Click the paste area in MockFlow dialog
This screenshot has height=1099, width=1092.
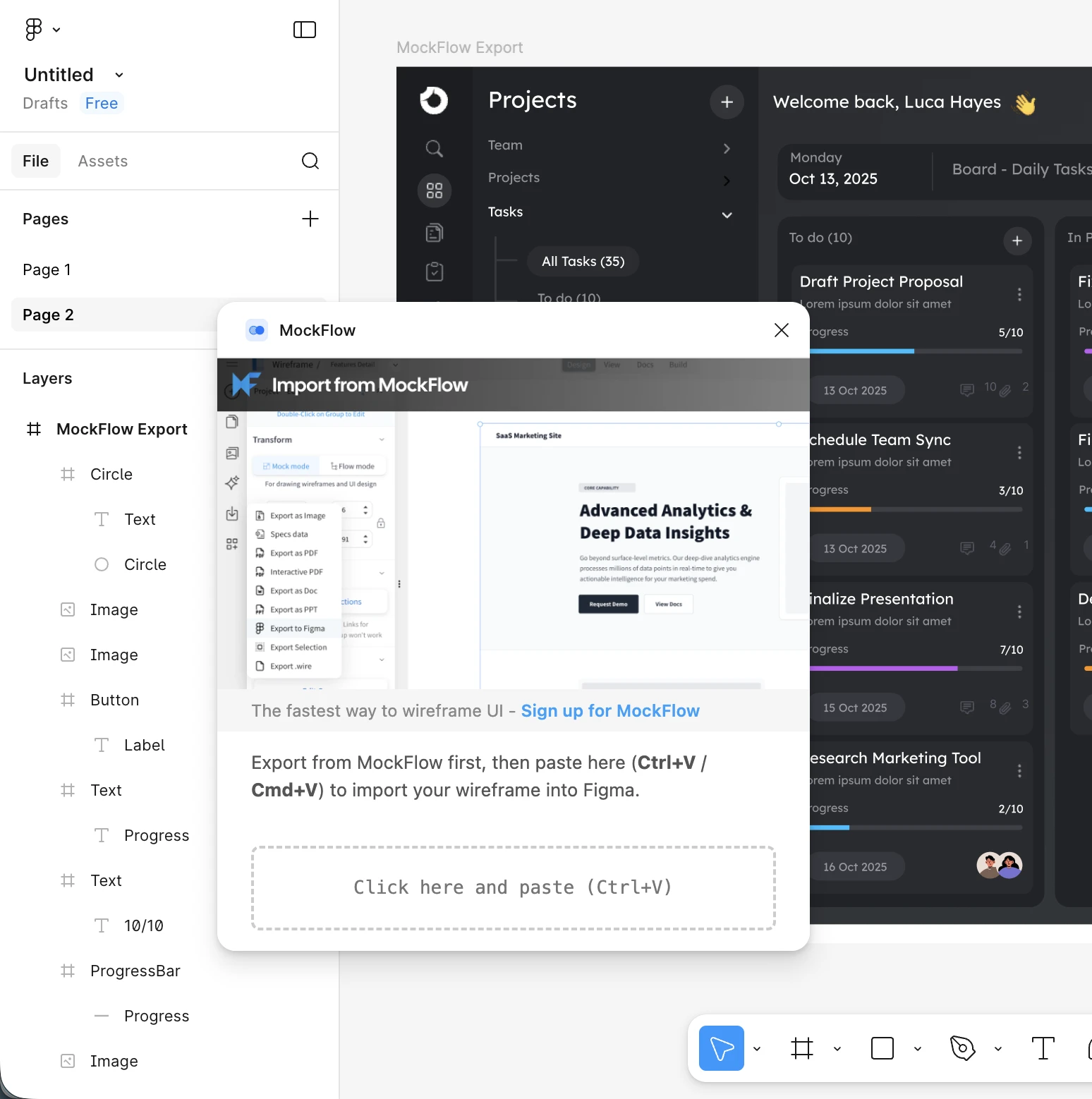coord(513,887)
